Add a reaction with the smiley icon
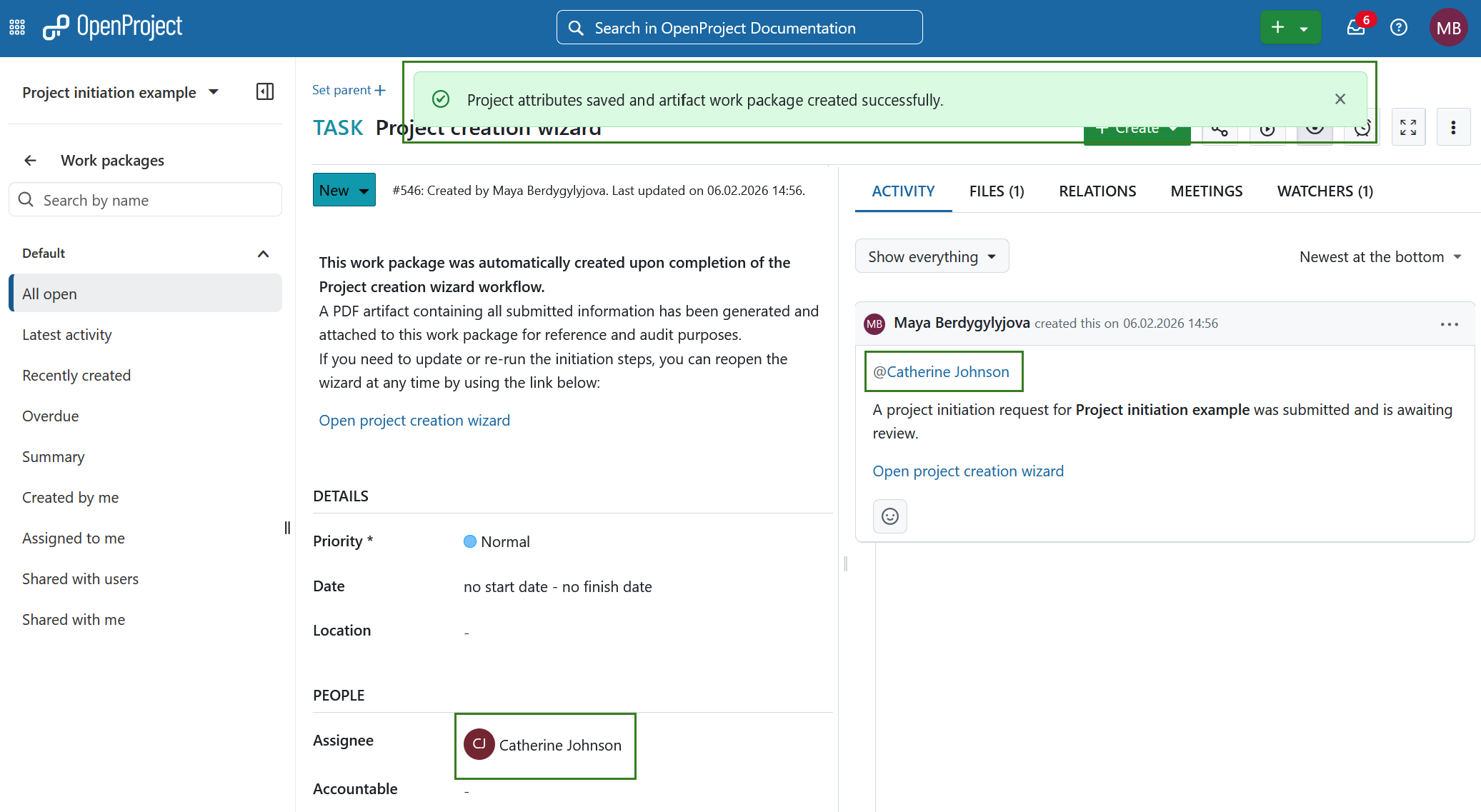The image size is (1481, 812). 889,516
